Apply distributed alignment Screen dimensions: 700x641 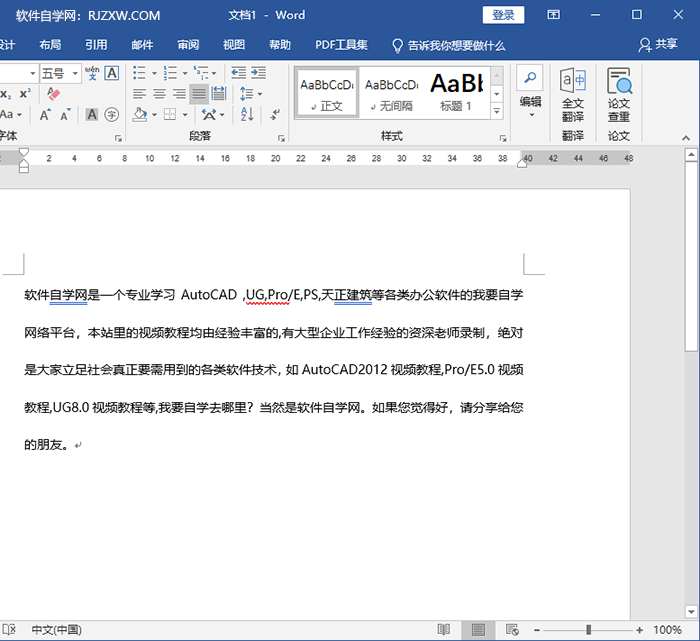coord(219,94)
